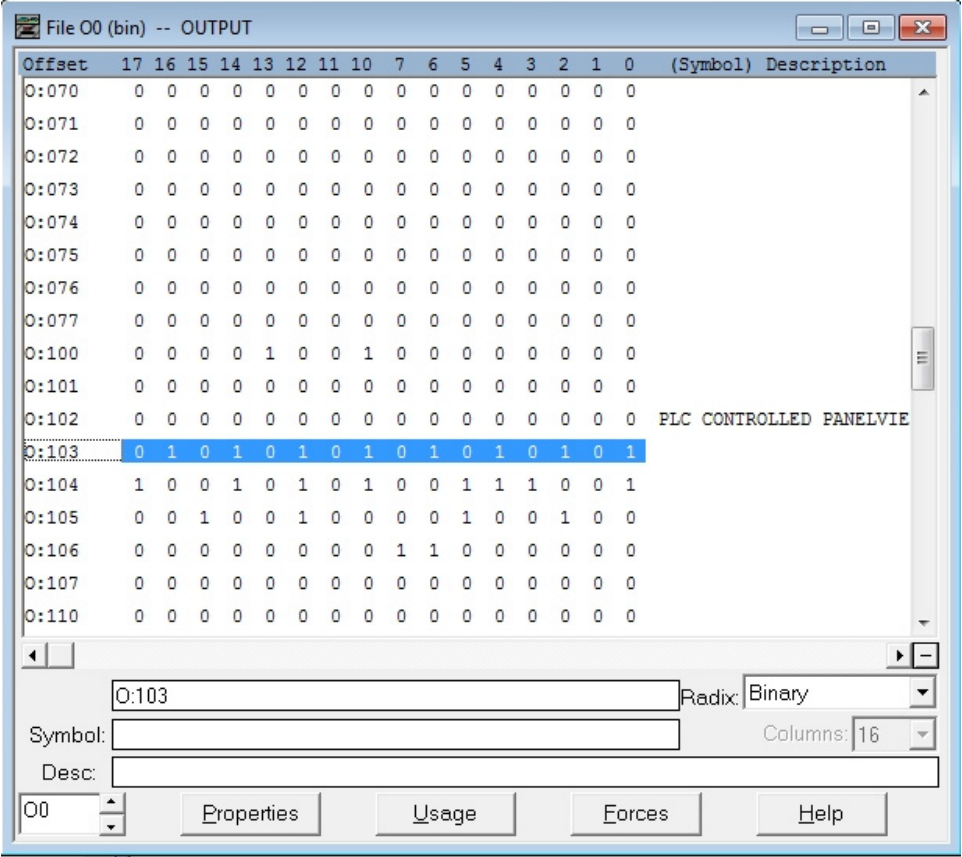Click bit 0 of row O:104
Screen dimensions: 962x857
[631, 485]
